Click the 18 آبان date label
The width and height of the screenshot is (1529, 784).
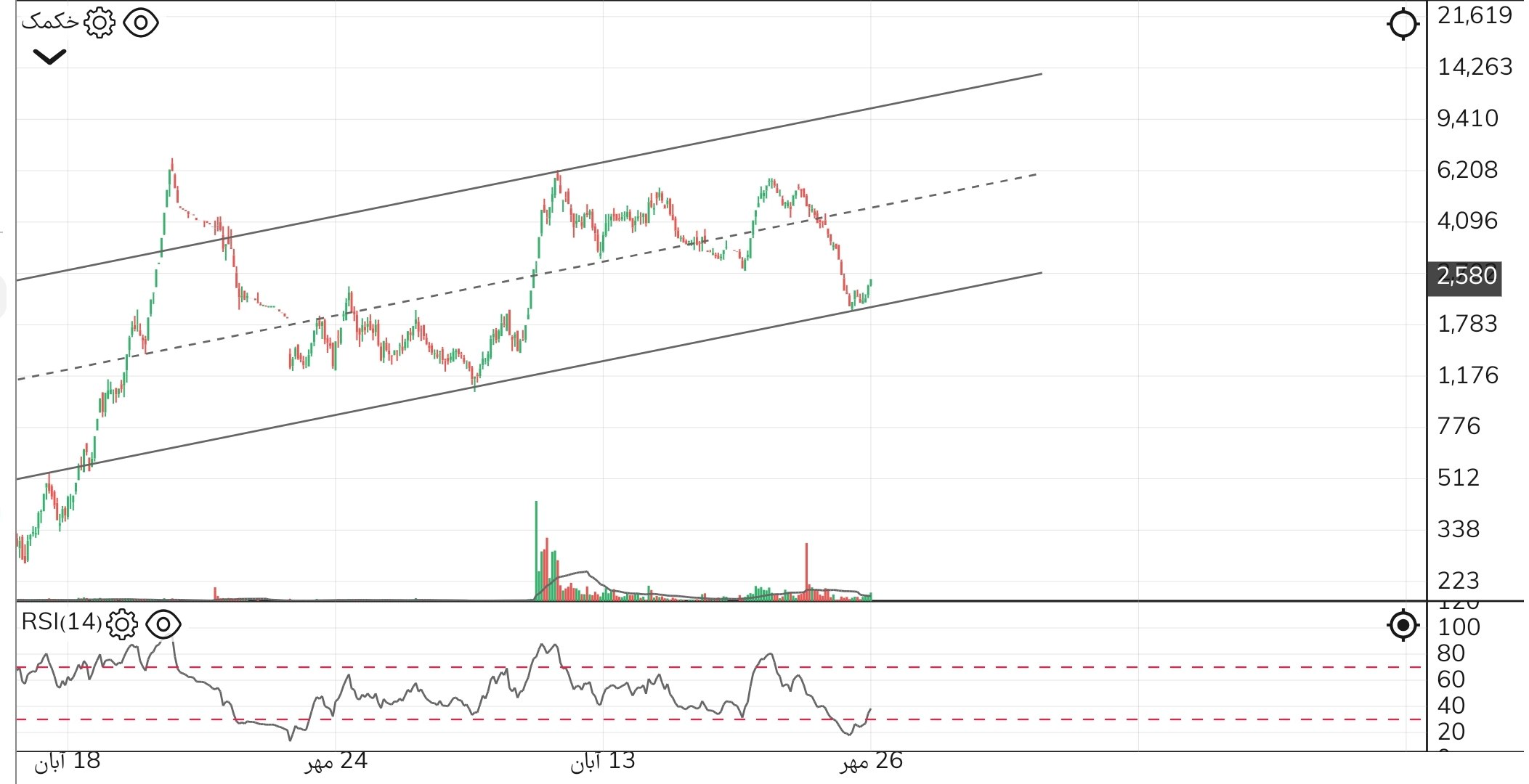coord(68,761)
